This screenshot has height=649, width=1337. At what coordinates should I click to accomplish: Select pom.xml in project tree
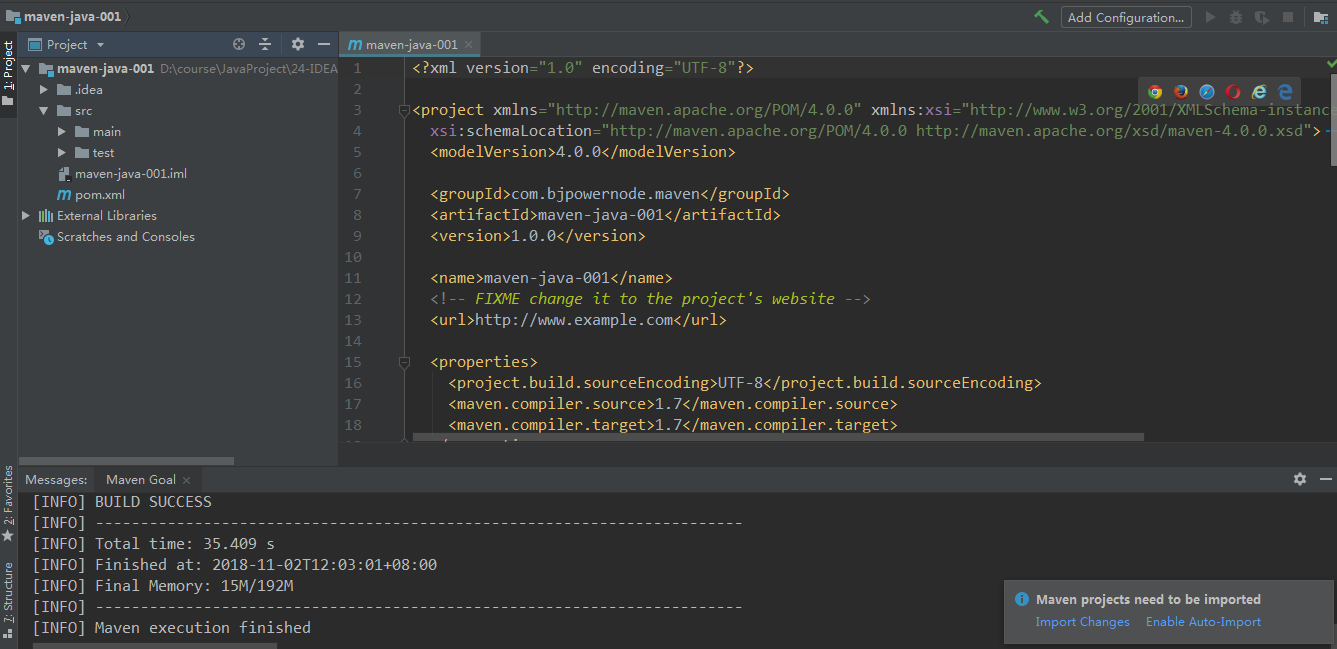coord(99,195)
